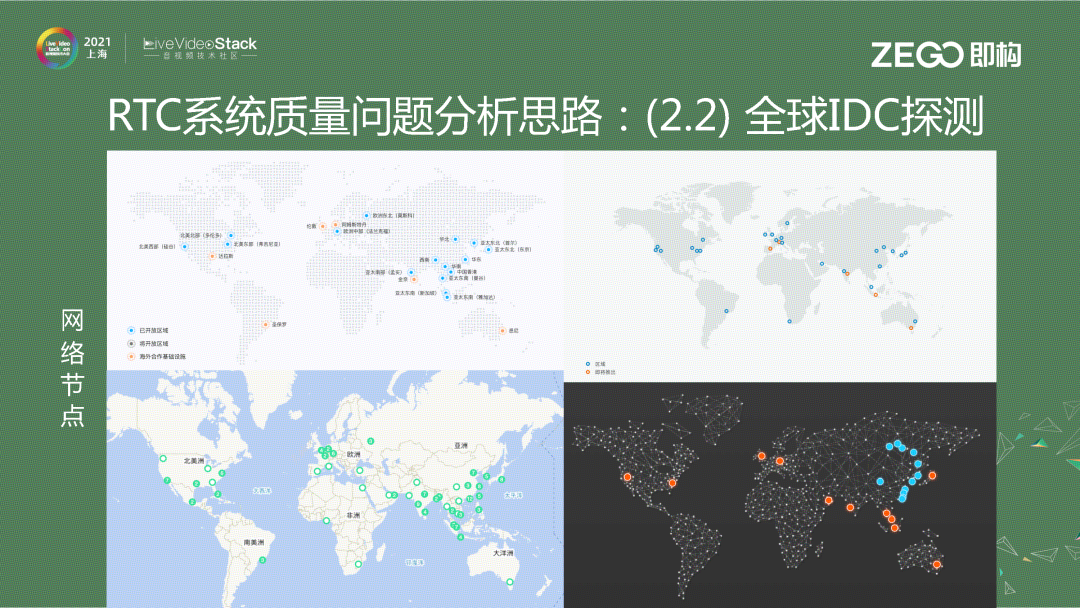The width and height of the screenshot is (1080, 608).
Task: Click the 亚太东北（东京）node marker
Action: (489, 250)
